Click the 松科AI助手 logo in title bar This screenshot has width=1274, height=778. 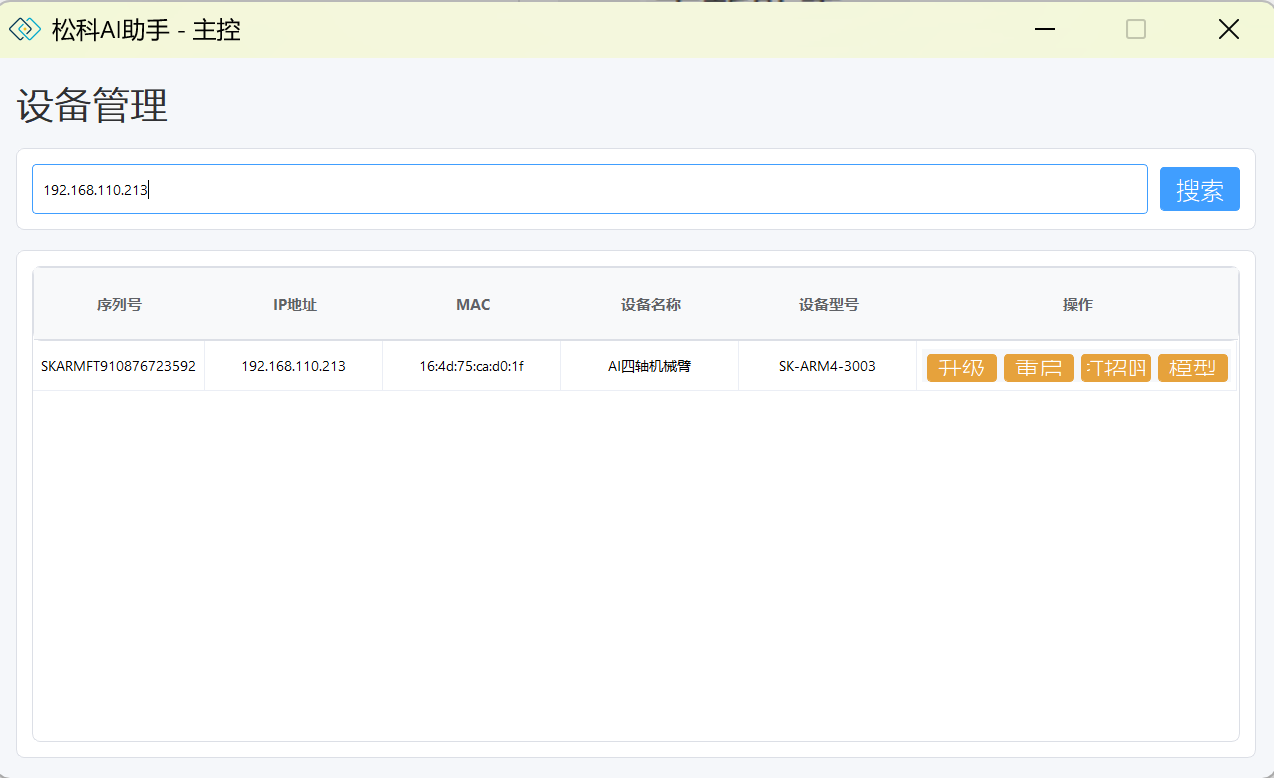[25, 30]
